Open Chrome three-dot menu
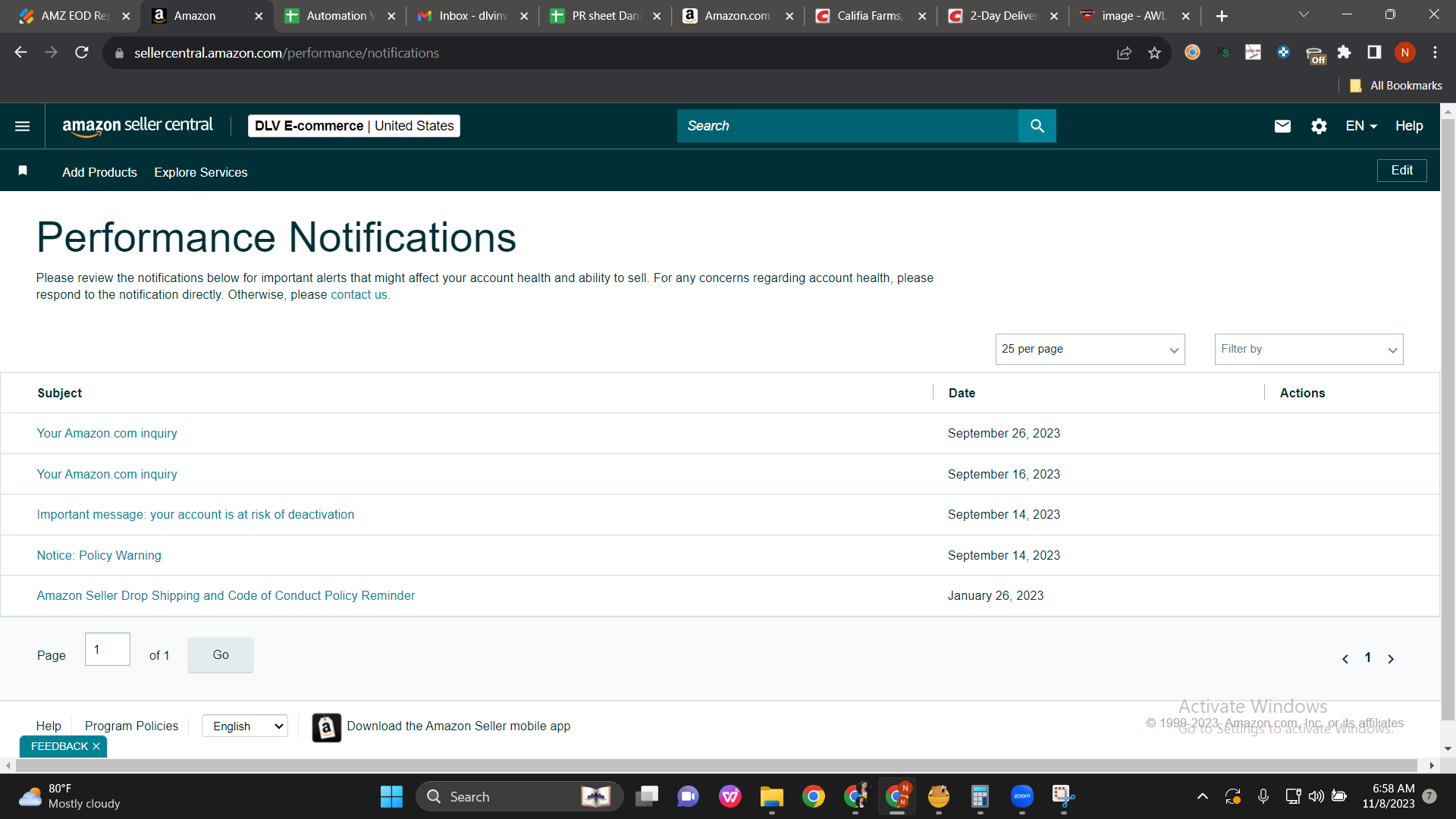This screenshot has height=819, width=1456. [1435, 52]
